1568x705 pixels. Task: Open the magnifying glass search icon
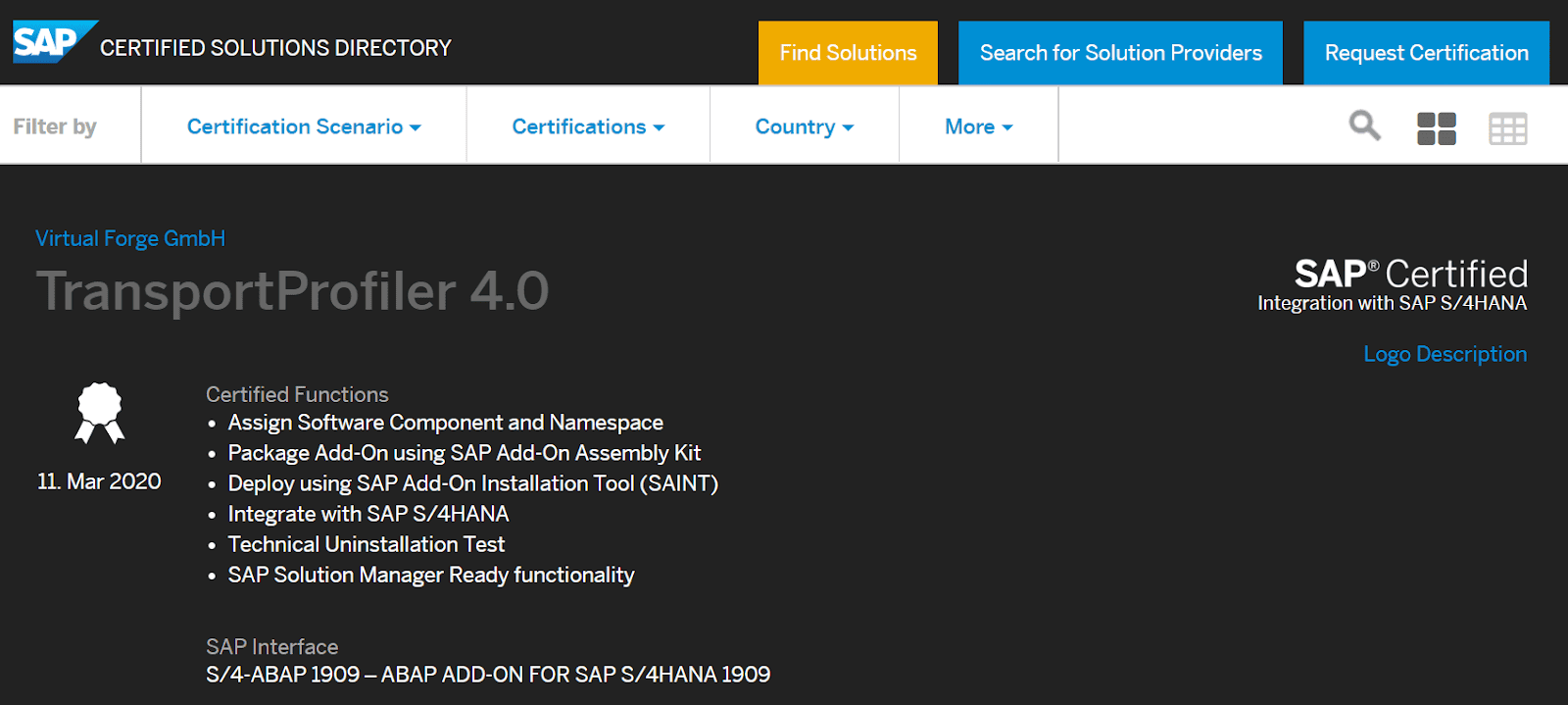point(1364,126)
